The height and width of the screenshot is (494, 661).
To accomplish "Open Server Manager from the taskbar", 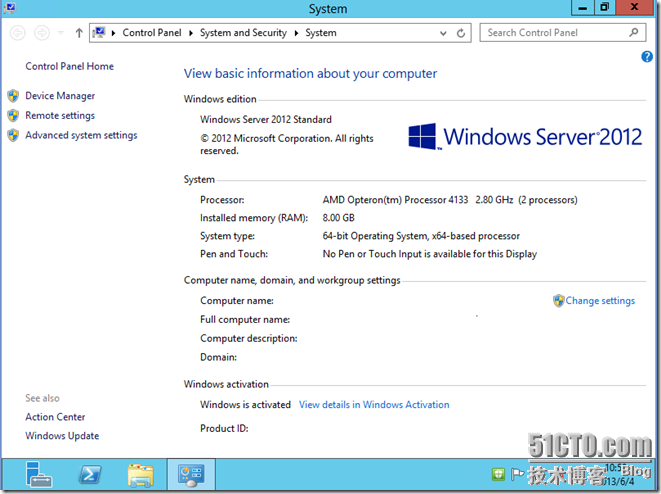I will [x=38, y=474].
